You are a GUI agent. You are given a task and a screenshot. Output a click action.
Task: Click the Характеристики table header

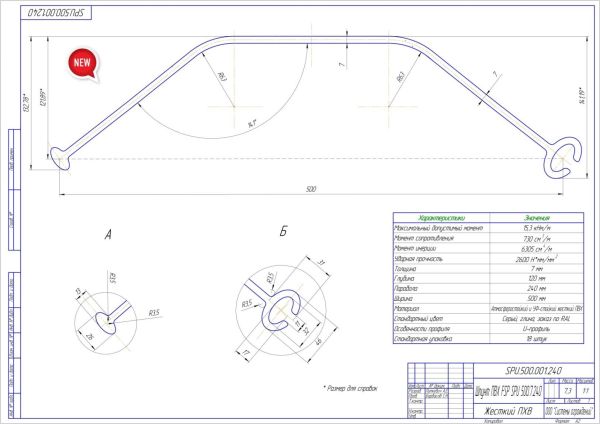pyautogui.click(x=442, y=218)
